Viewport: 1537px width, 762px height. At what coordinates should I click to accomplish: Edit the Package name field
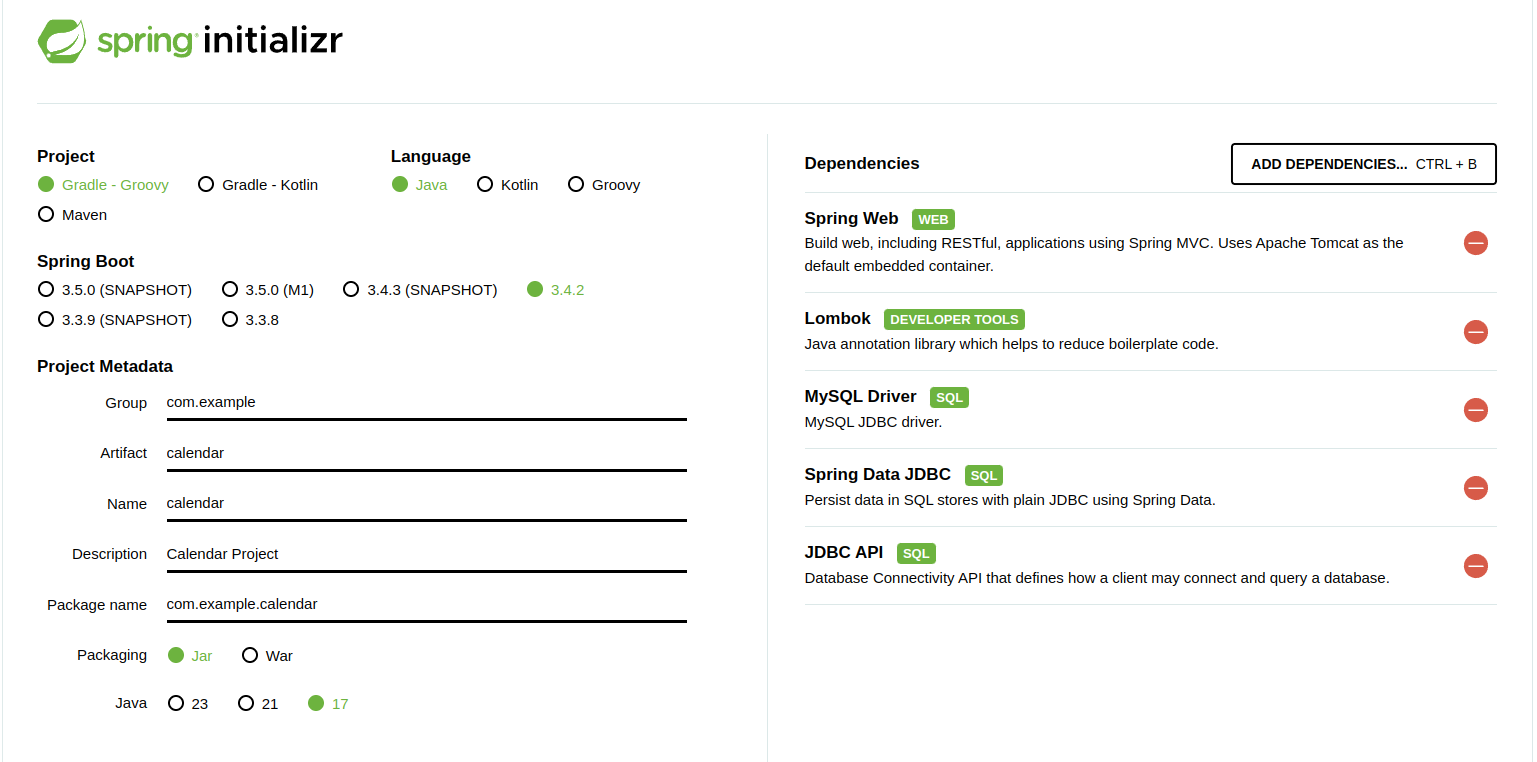point(426,604)
